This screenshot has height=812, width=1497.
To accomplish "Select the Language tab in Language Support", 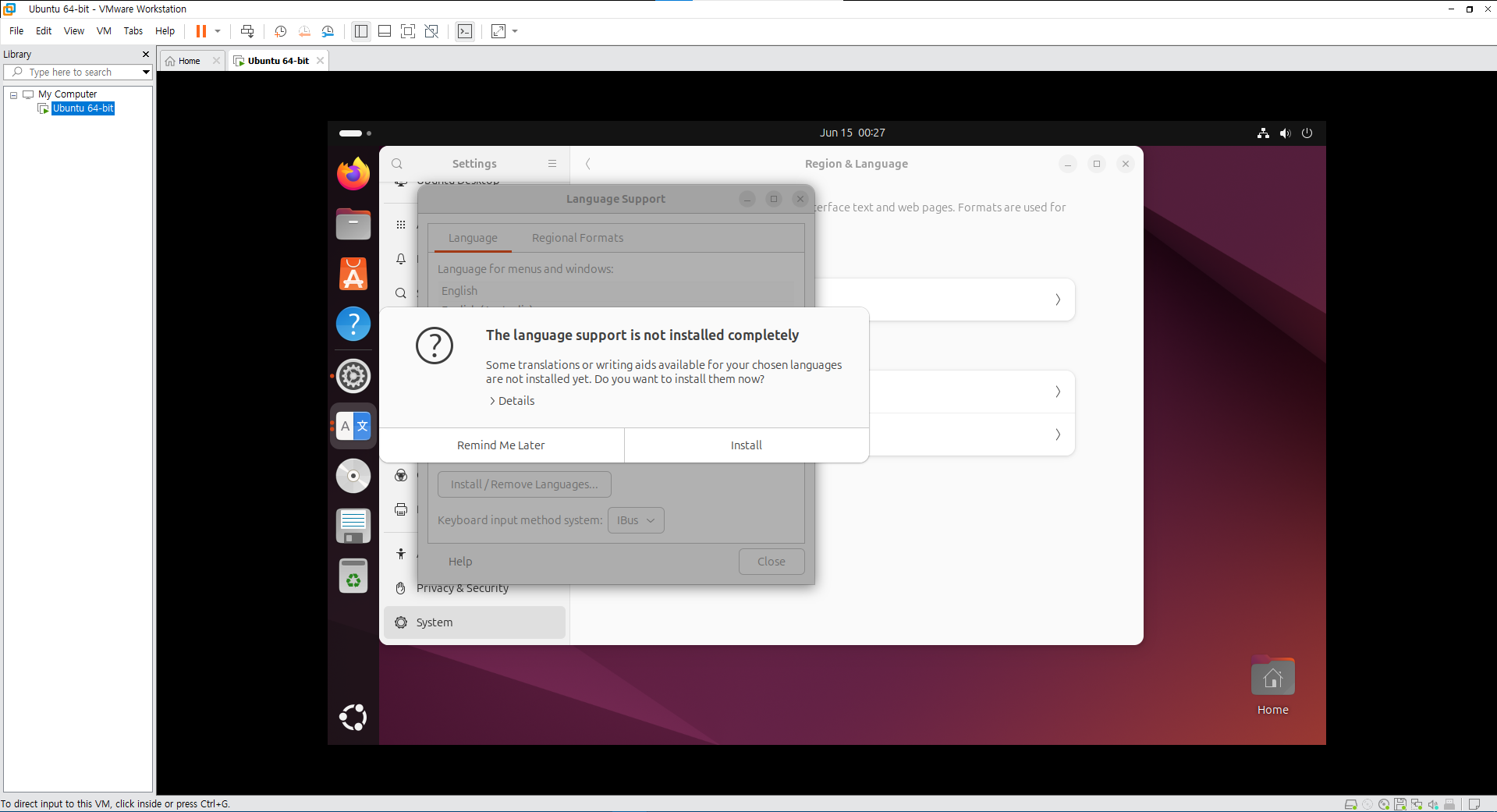I will coord(473,238).
